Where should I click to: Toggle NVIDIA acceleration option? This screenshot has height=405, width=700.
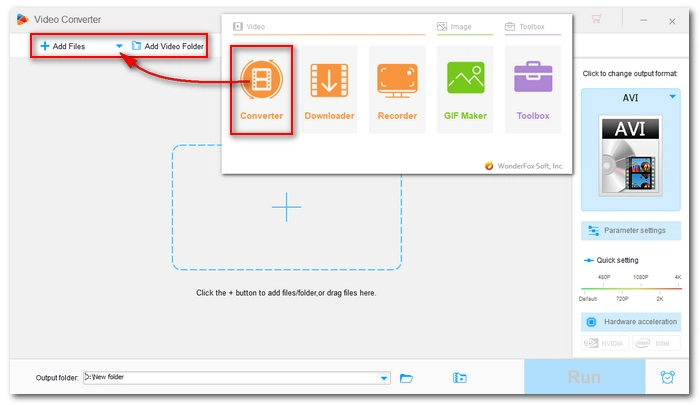[605, 343]
